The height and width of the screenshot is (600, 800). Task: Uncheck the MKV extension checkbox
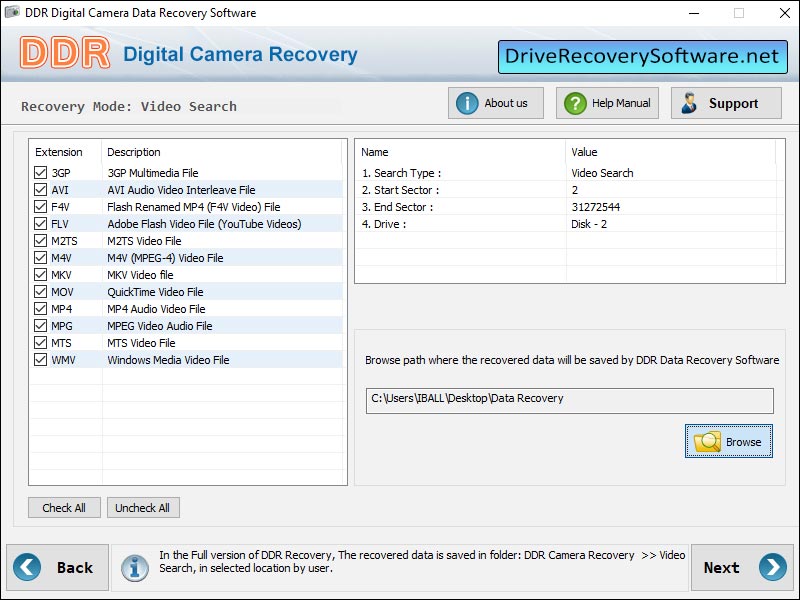(40, 274)
